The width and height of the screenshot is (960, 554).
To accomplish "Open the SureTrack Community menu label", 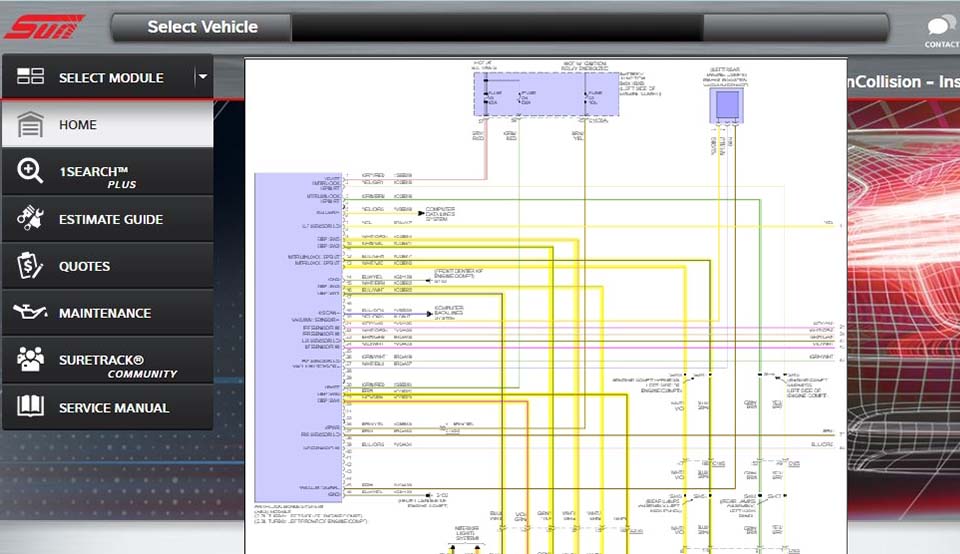I will 115,365.
